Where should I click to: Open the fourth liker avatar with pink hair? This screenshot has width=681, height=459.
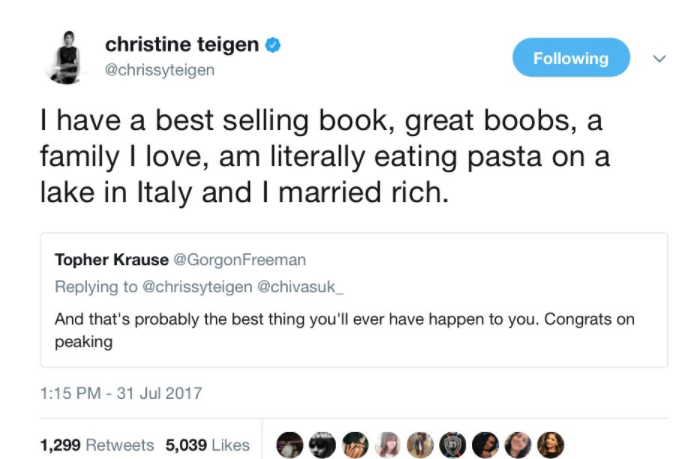click(387, 445)
